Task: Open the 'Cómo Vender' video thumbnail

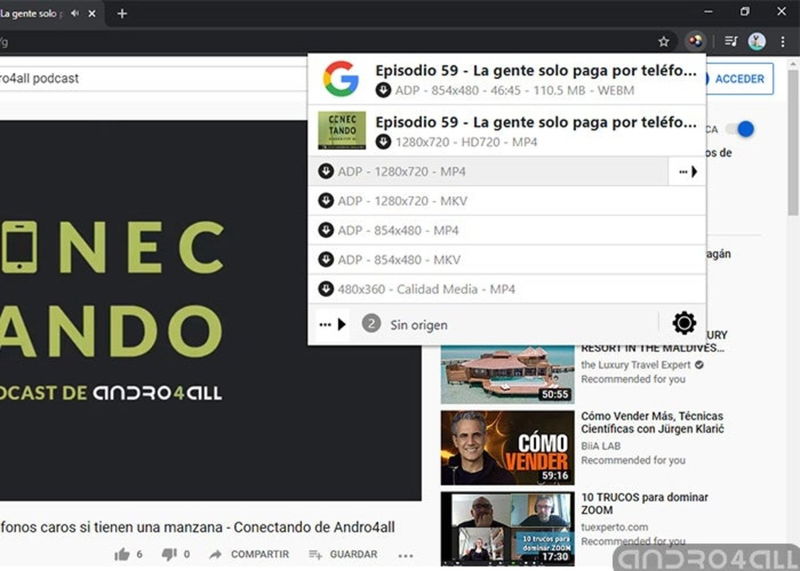Action: coord(508,448)
